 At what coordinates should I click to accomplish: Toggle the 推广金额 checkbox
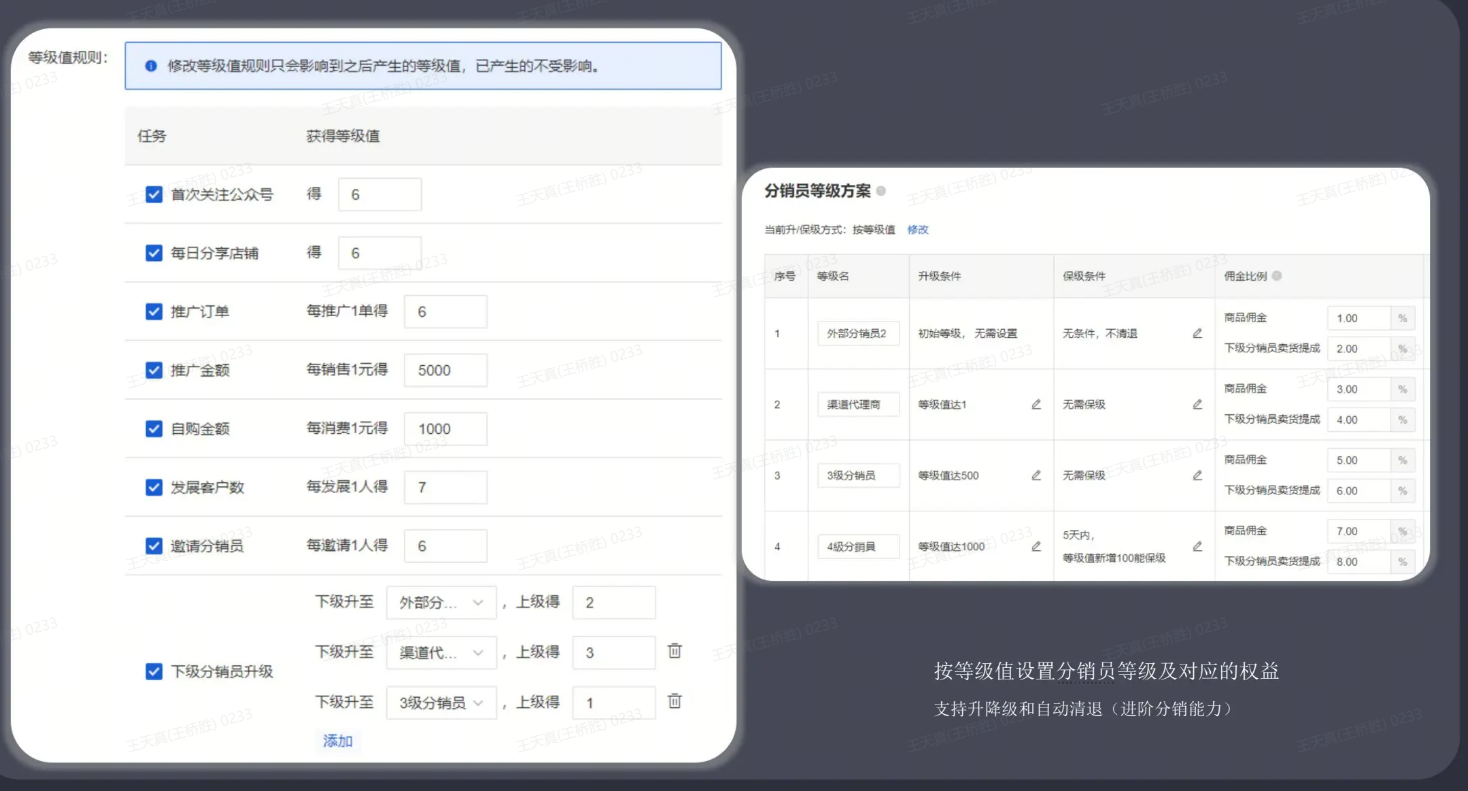(x=154, y=370)
